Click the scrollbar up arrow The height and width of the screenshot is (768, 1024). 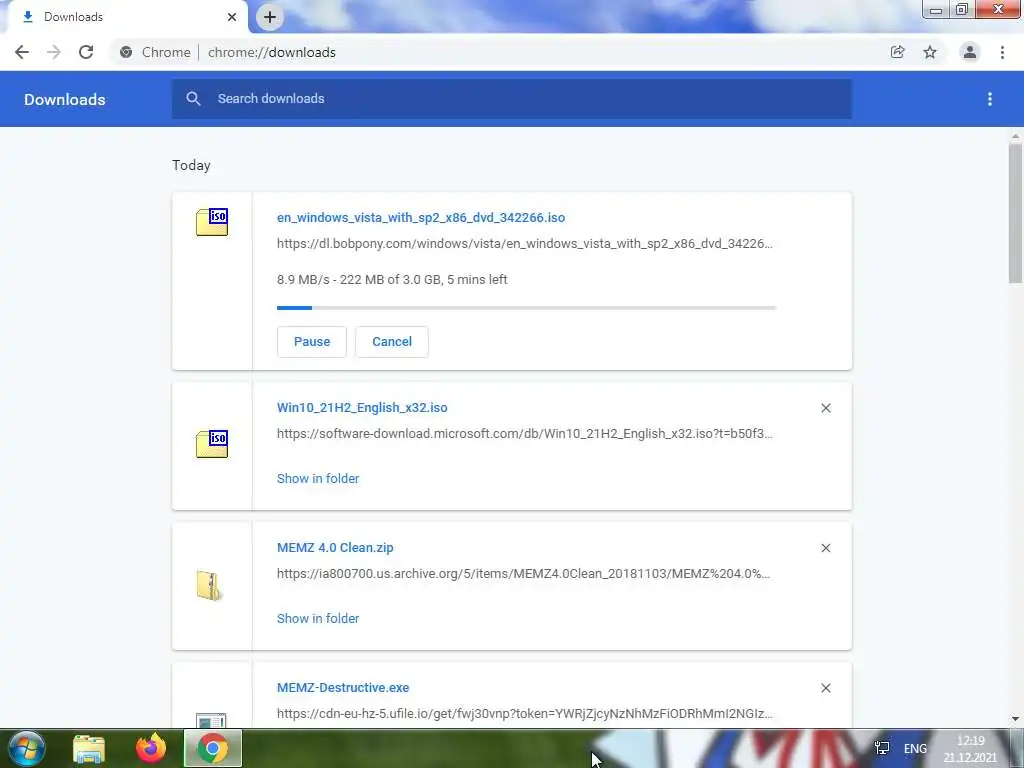tap(1015, 136)
